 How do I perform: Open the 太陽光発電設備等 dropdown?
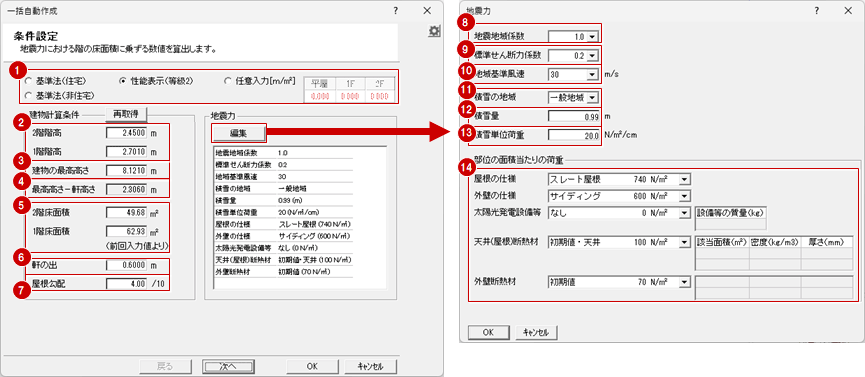[x=685, y=212]
